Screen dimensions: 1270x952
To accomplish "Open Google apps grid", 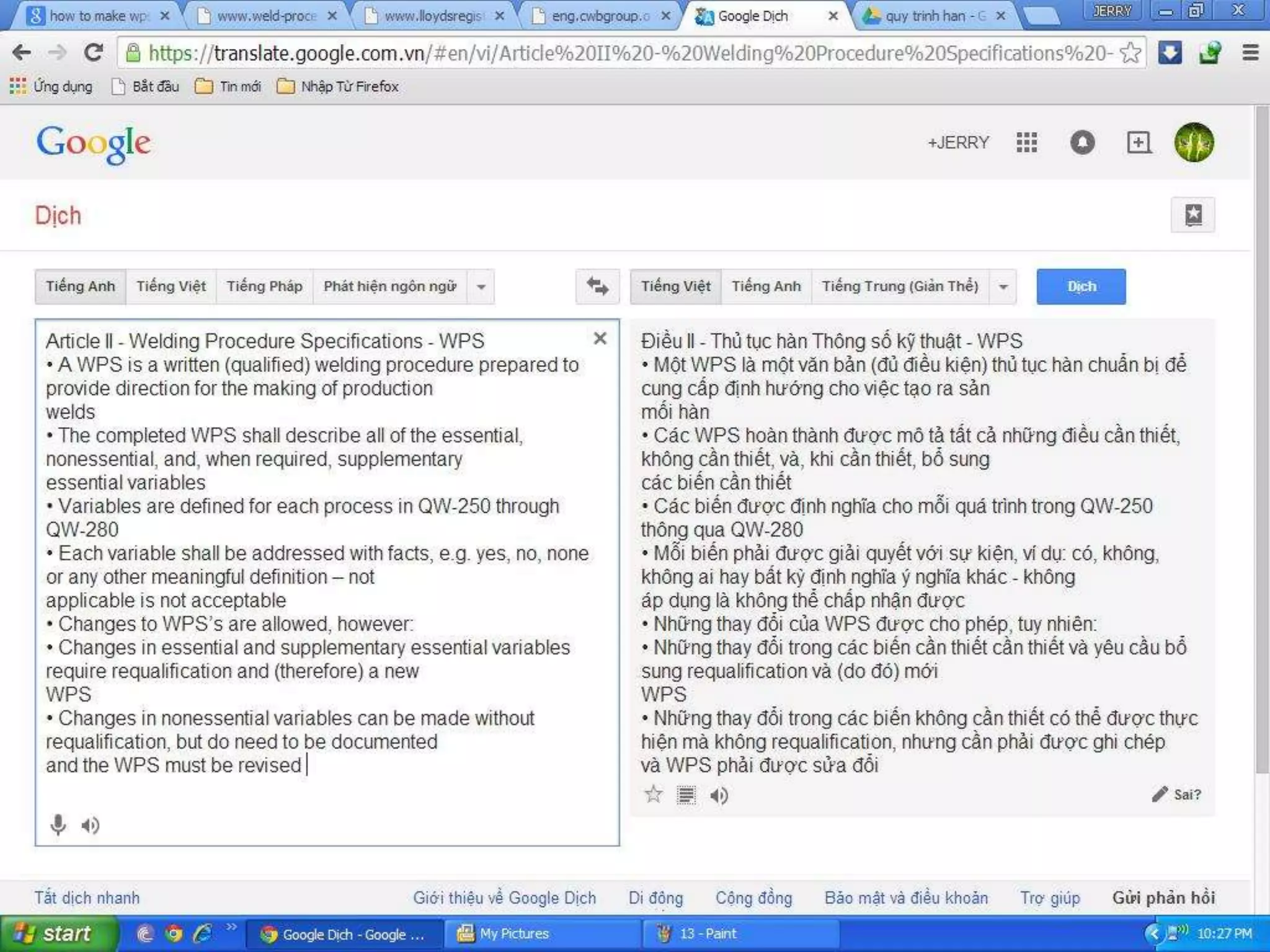I will click(1027, 143).
